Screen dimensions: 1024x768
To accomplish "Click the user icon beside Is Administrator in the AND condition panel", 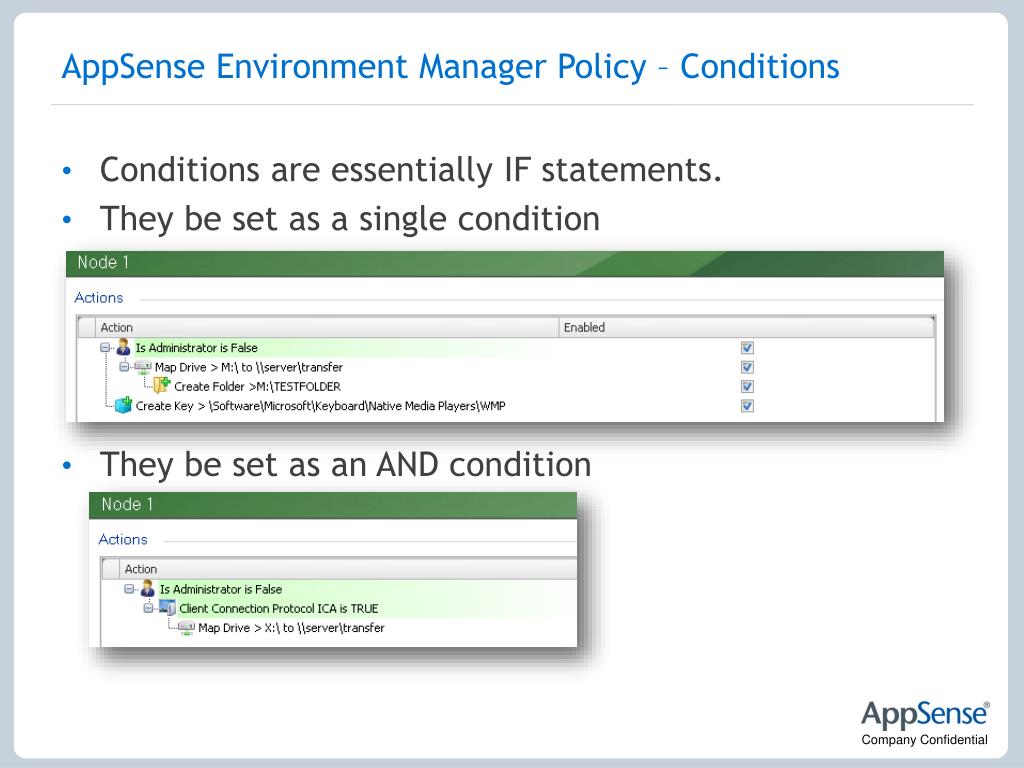I will 148,588.
